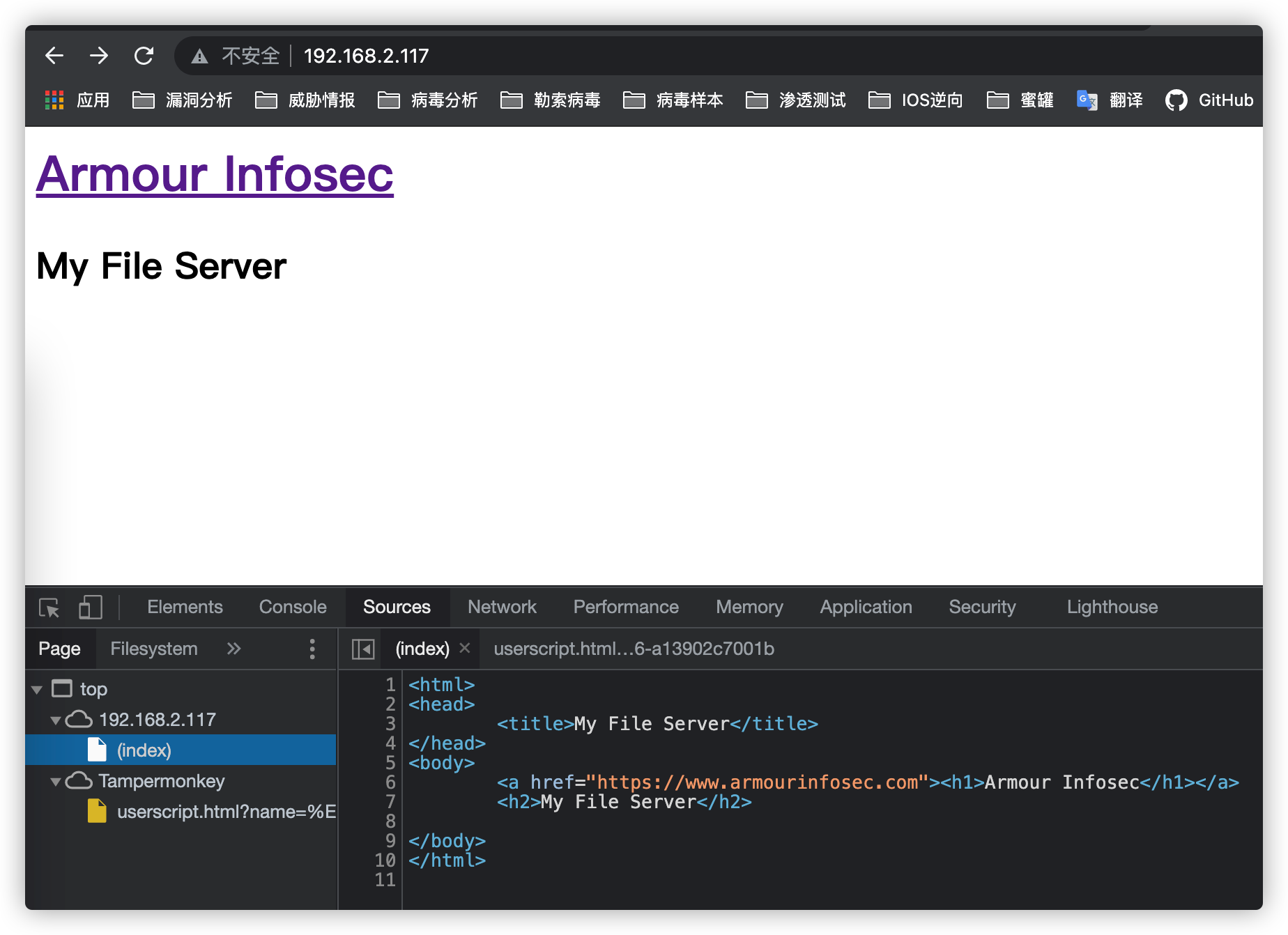
Task: Open the Network panel tab
Action: pos(502,607)
